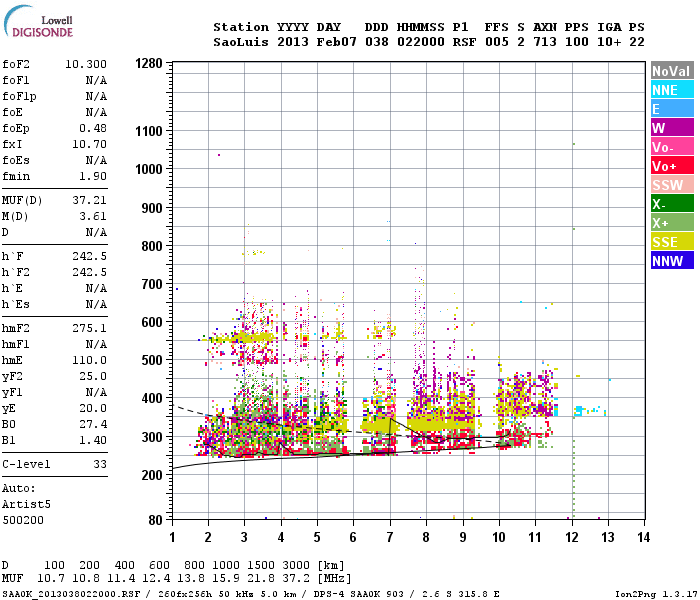Screen dimensions: 700x600
Task: Click the foEs N/A value
Action: pyautogui.click(x=96, y=160)
